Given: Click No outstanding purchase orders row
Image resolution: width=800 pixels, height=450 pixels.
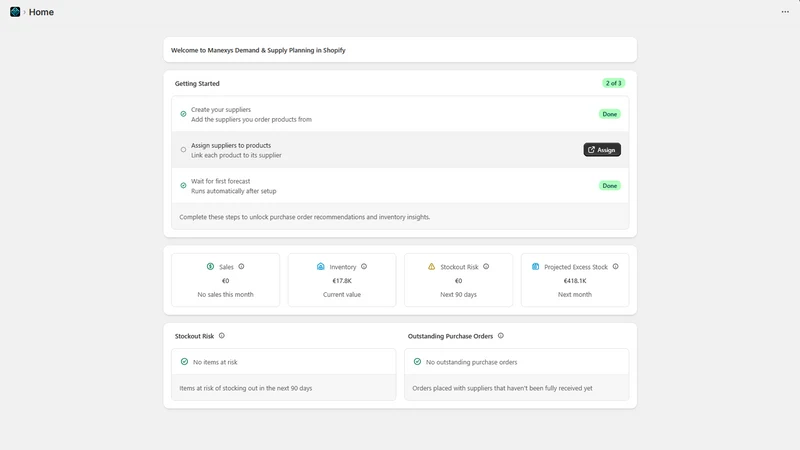Looking at the screenshot, I should click(x=516, y=362).
